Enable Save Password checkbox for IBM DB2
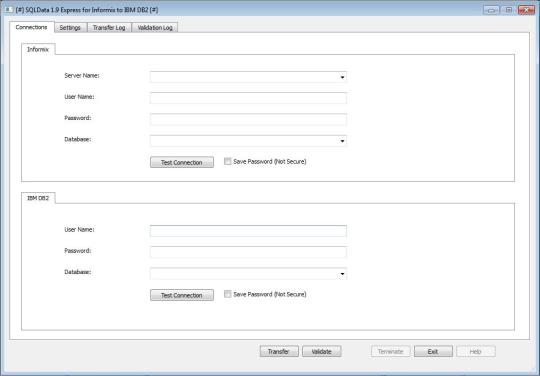Image resolution: width=540 pixels, height=376 pixels. [x=228, y=294]
